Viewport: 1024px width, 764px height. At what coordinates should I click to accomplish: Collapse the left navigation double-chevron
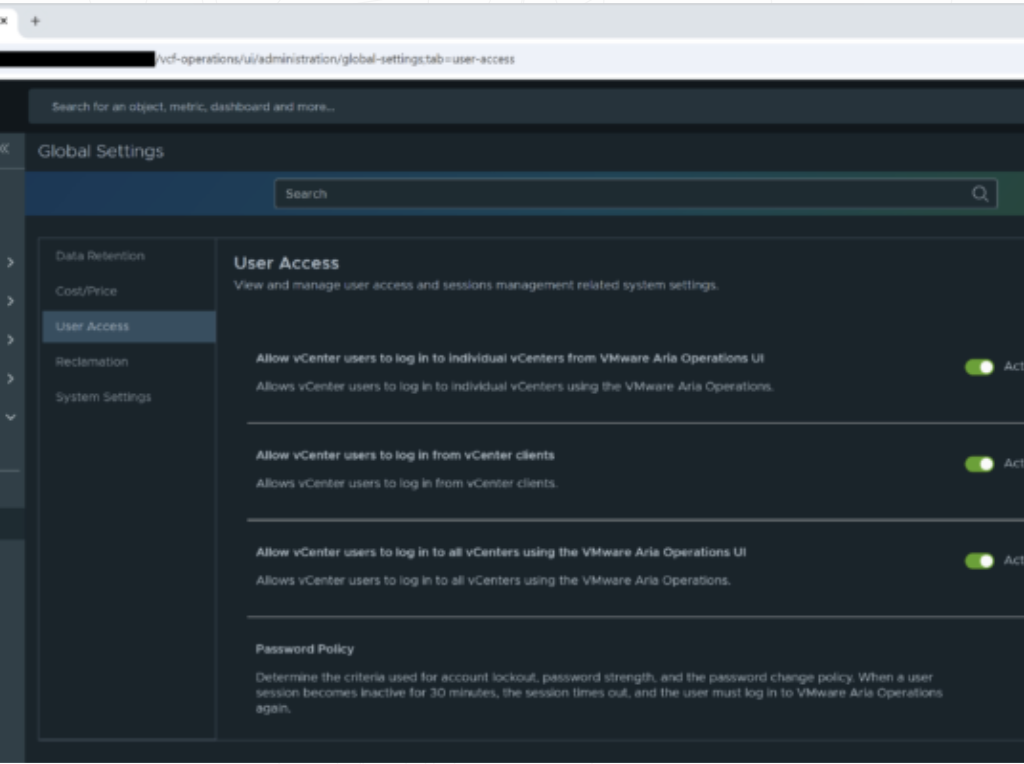pos(5,149)
